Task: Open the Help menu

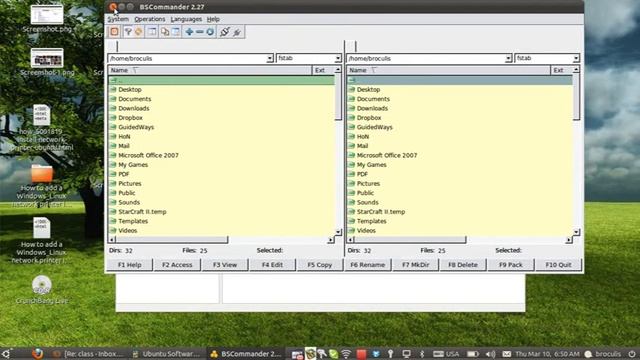Action: click(213, 19)
